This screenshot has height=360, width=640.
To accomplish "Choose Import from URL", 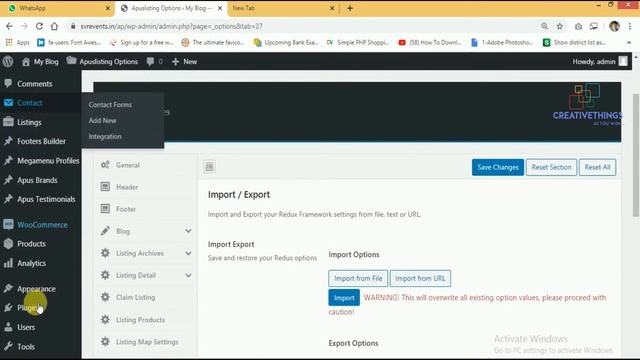I will click(420, 278).
